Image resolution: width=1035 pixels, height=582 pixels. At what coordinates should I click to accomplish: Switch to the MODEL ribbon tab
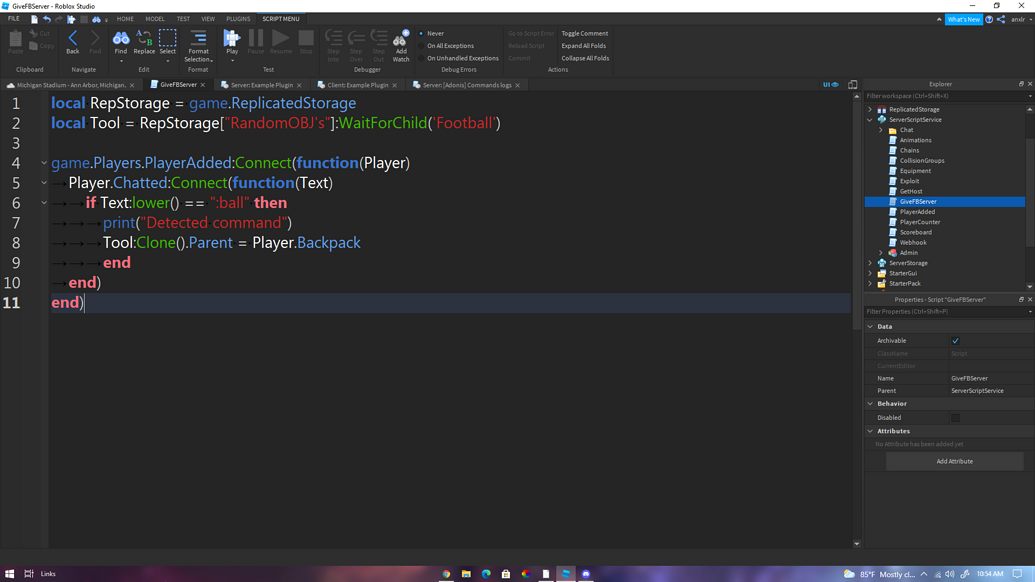(x=155, y=19)
